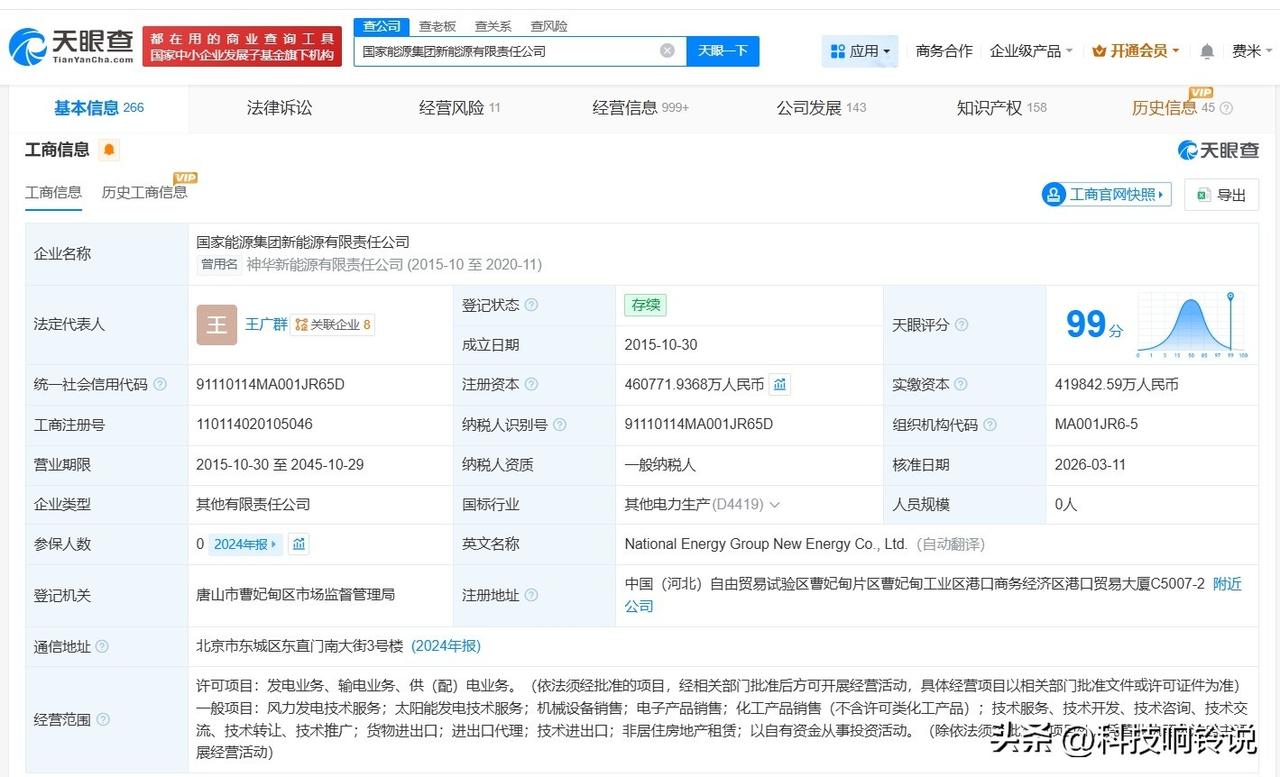
Task: Click the notification bell in the top bar
Action: coord(1207,51)
